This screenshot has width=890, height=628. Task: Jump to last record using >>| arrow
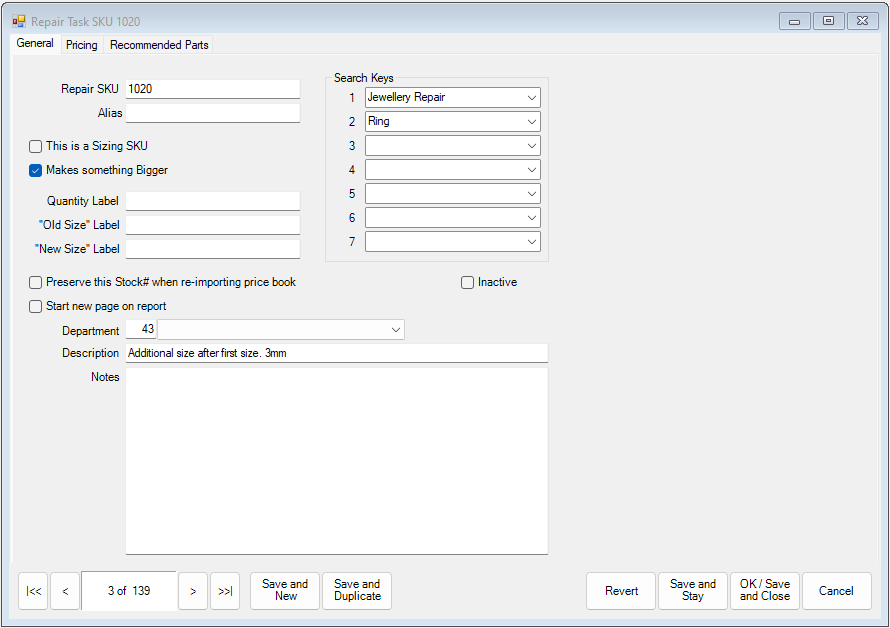[224, 591]
